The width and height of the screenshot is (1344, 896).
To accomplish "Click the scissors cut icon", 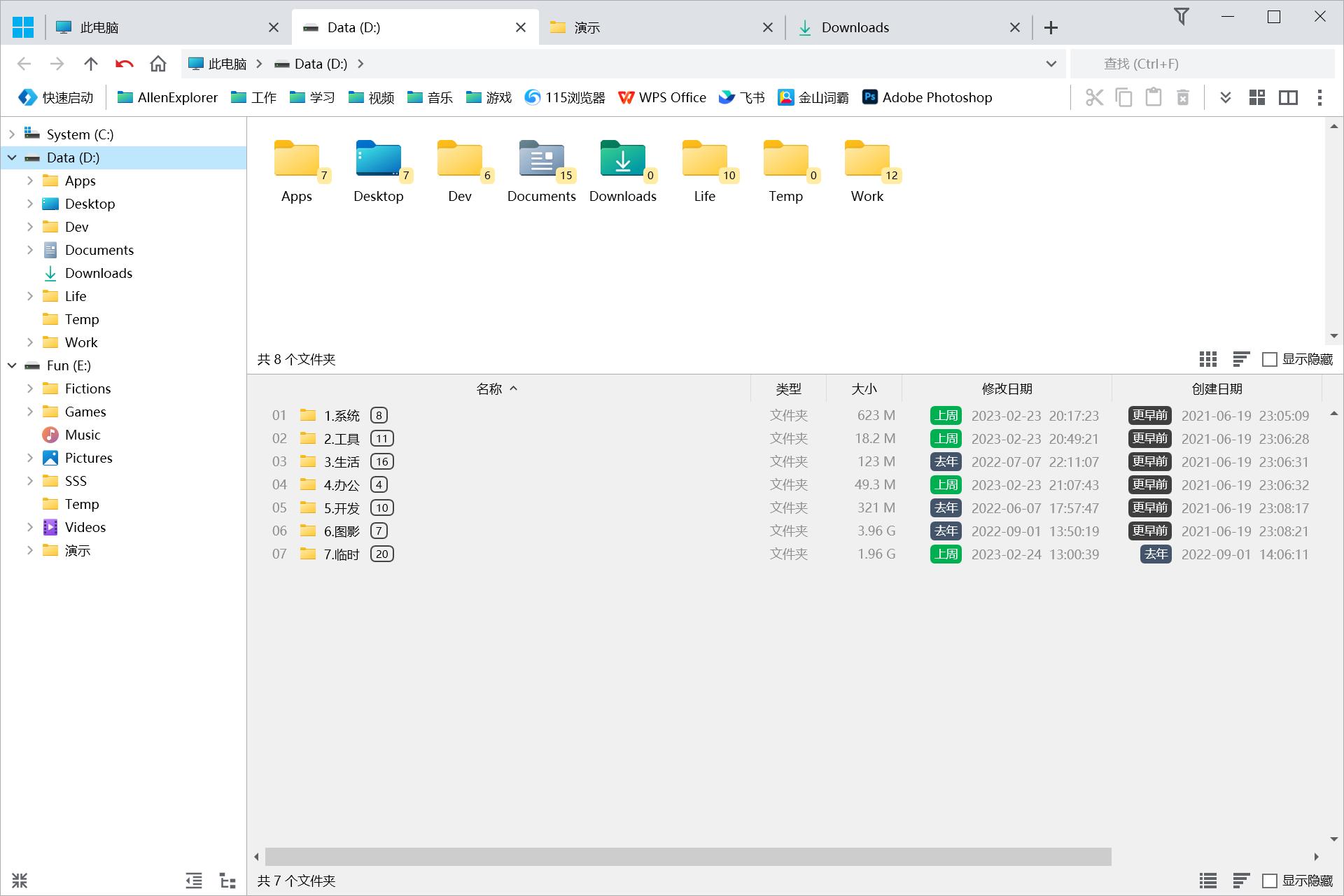I will tap(1094, 97).
